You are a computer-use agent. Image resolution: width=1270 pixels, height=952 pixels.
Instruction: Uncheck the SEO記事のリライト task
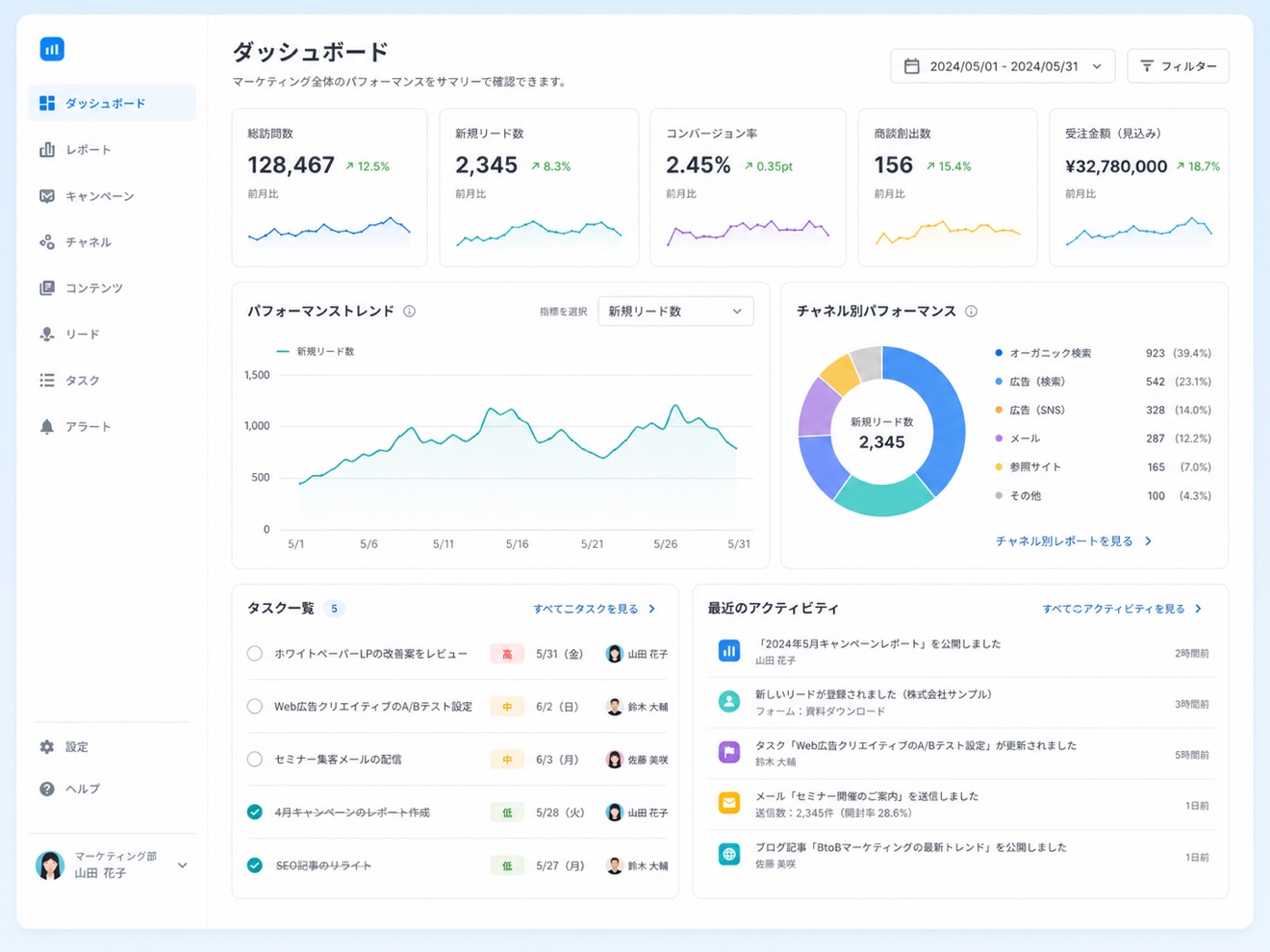(255, 865)
